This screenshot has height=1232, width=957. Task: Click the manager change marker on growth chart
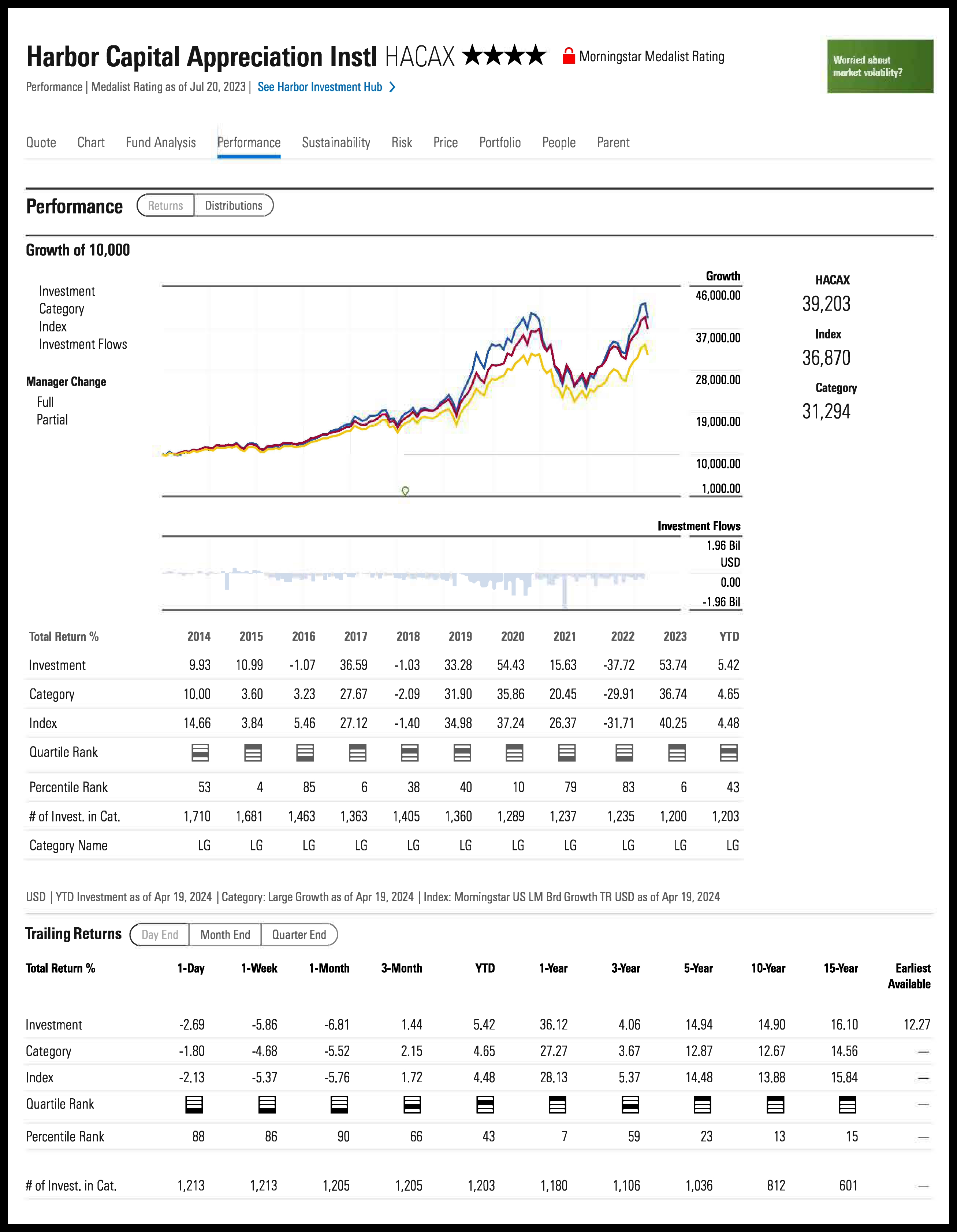pos(405,491)
